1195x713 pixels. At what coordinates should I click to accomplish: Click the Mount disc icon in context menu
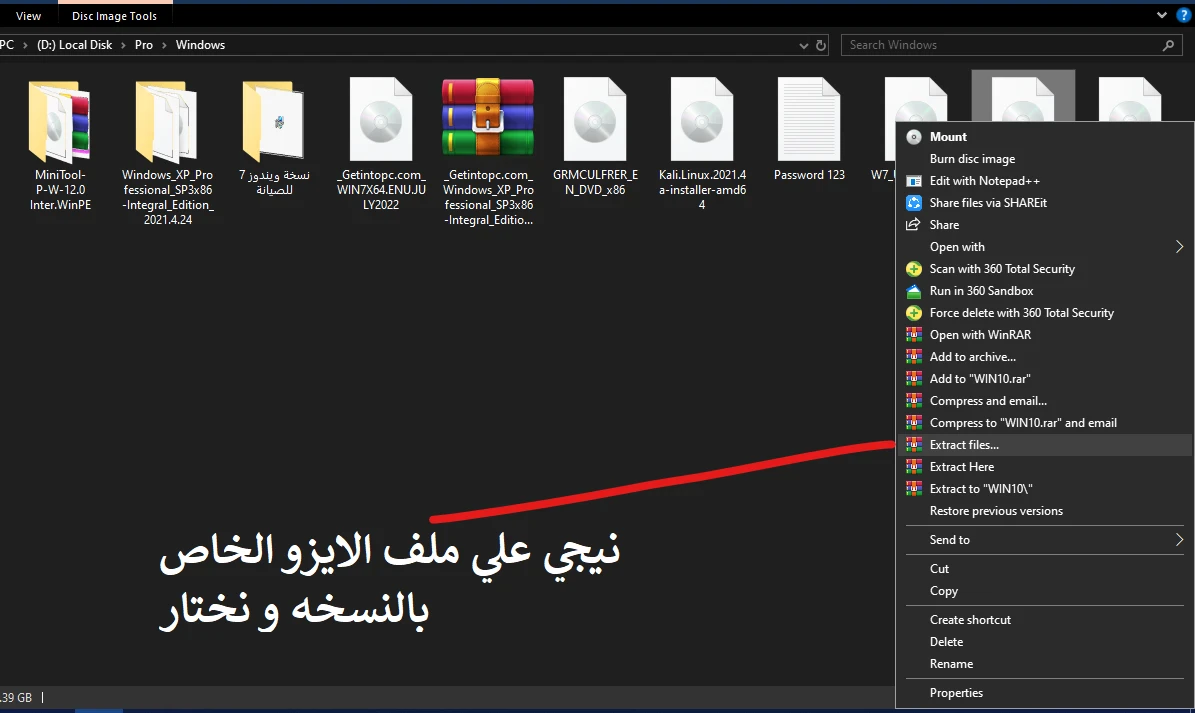[914, 137]
